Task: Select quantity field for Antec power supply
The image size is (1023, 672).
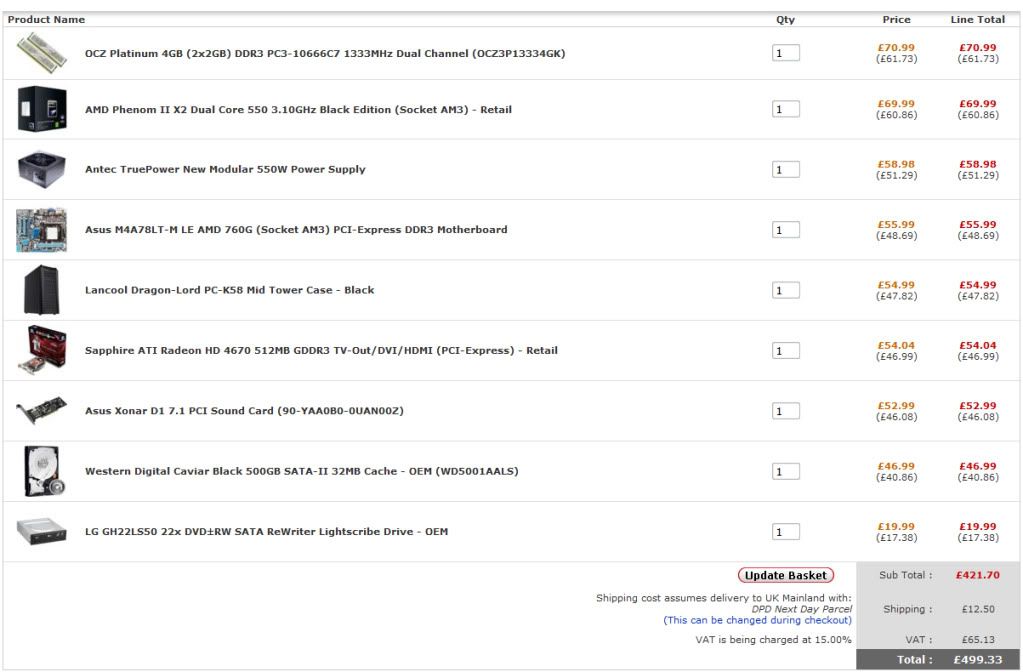Action: pyautogui.click(x=786, y=170)
